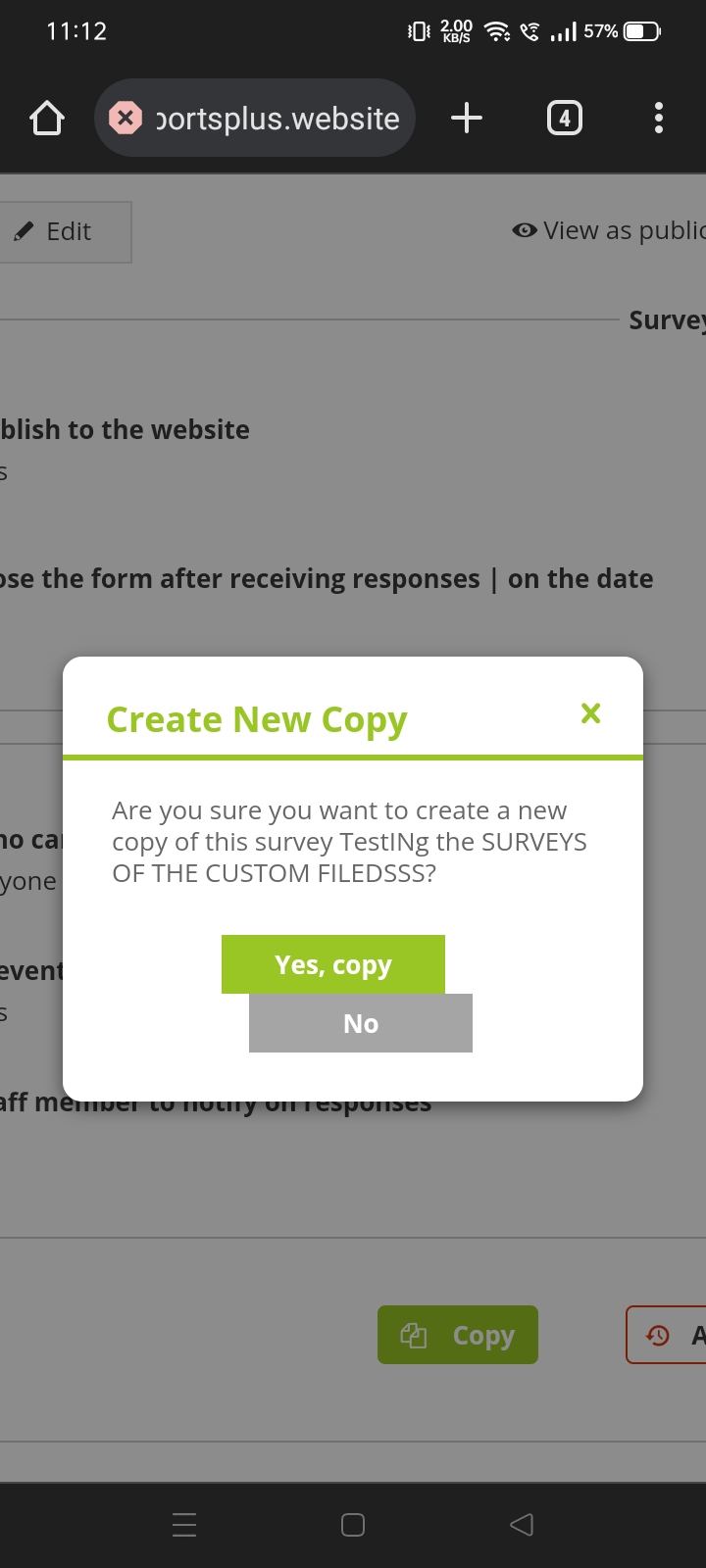Tap the Survey section heading
Viewport: 706px width, 1568px height.
coord(667,320)
